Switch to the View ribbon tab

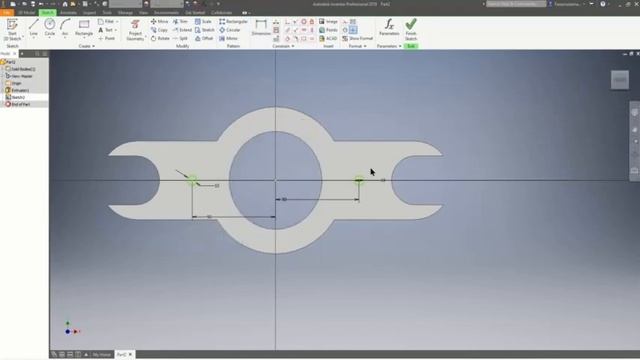pyautogui.click(x=143, y=13)
